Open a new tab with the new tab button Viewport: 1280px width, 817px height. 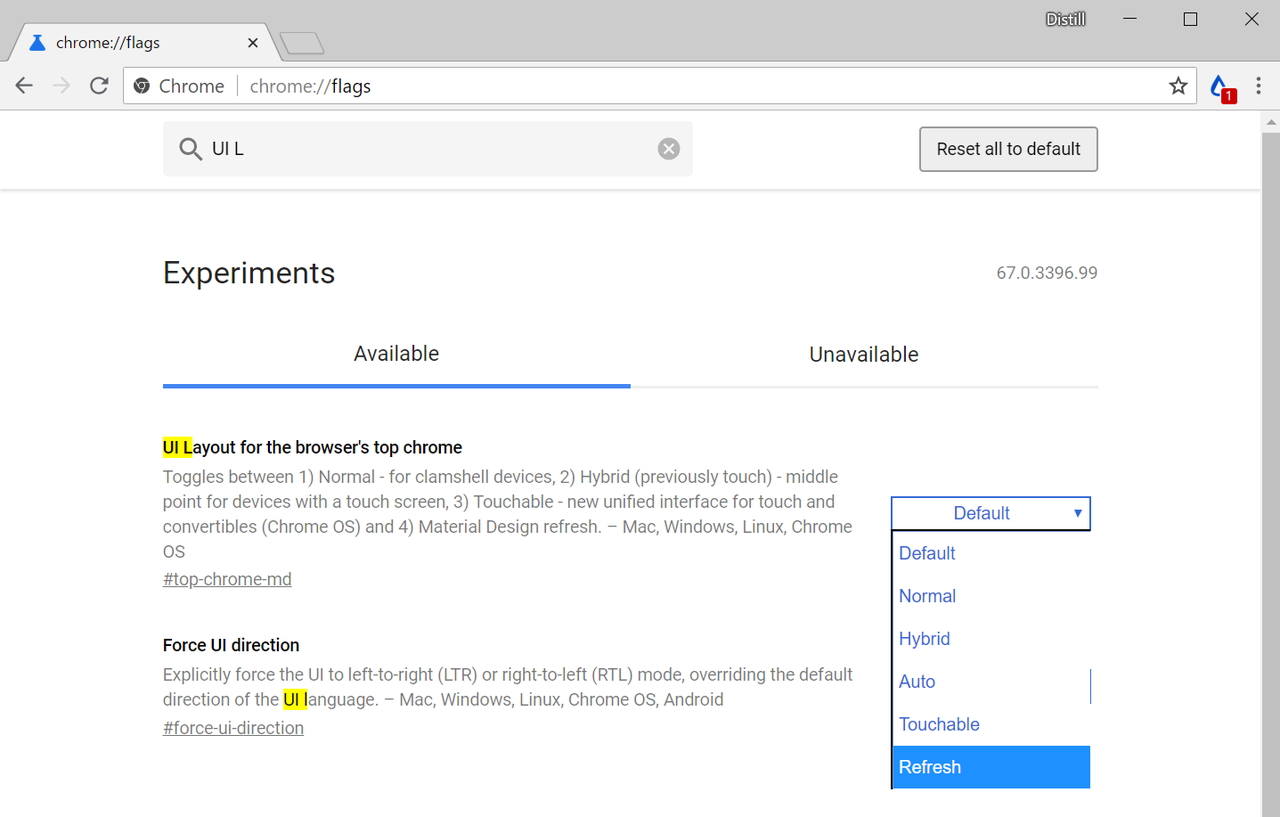[301, 43]
